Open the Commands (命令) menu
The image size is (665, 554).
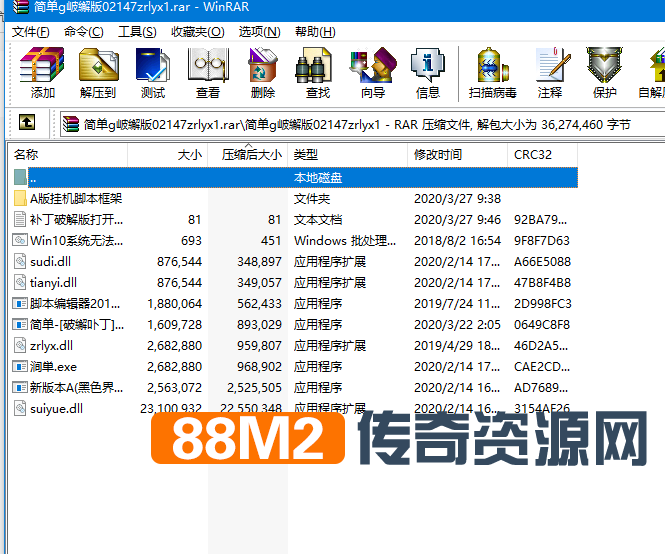pyautogui.click(x=84, y=32)
